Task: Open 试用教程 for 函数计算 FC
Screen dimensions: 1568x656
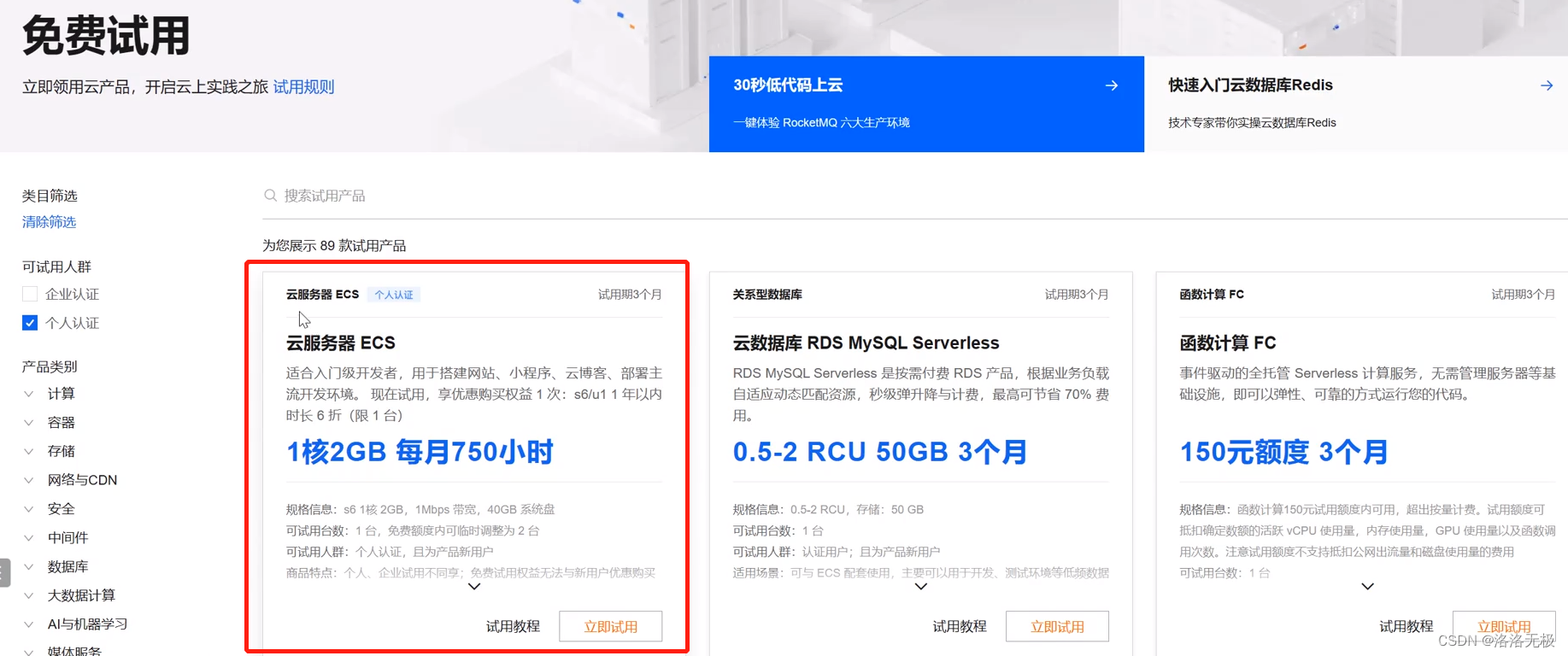Action: click(x=1407, y=626)
